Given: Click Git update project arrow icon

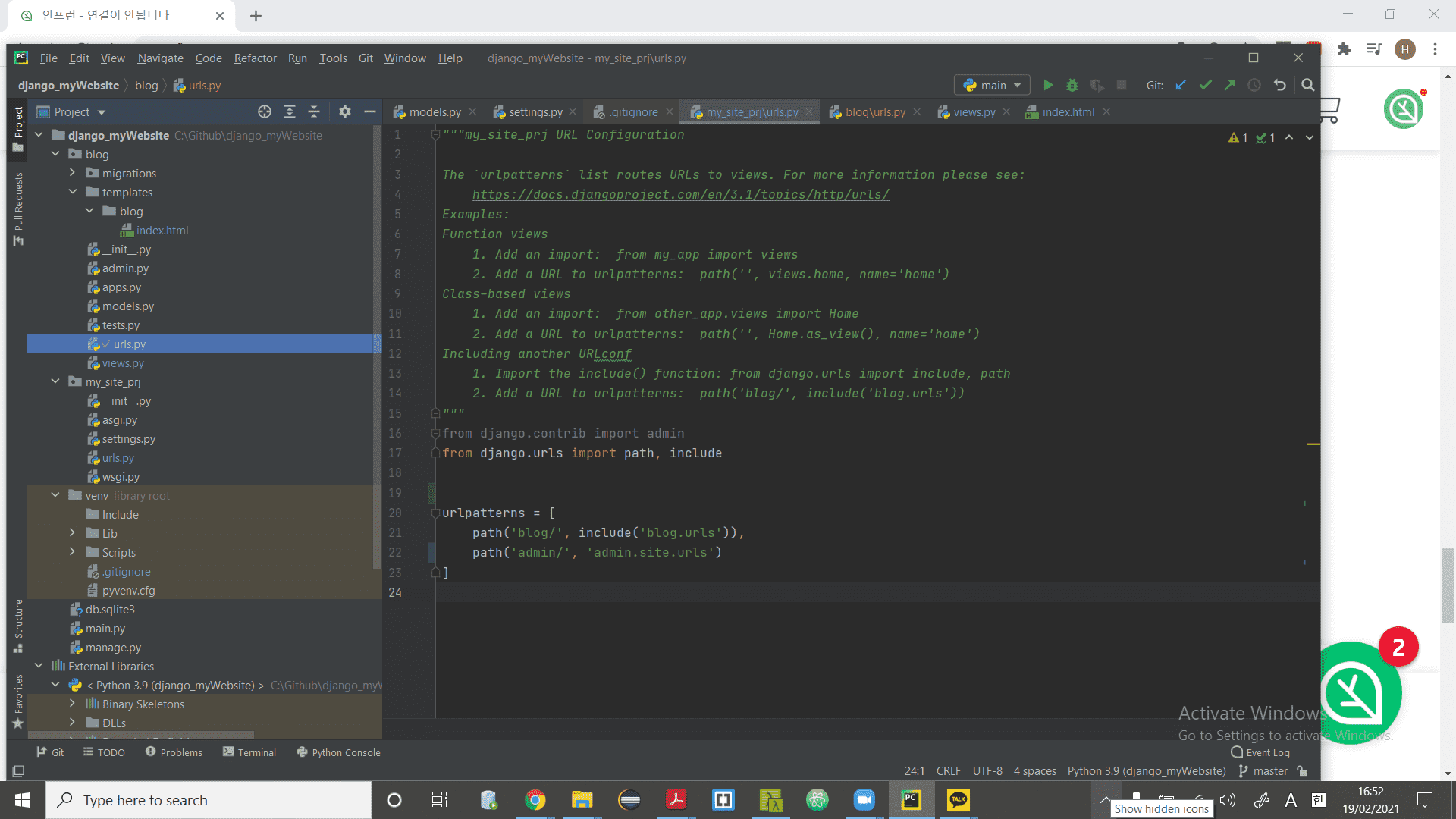Looking at the screenshot, I should (1181, 86).
